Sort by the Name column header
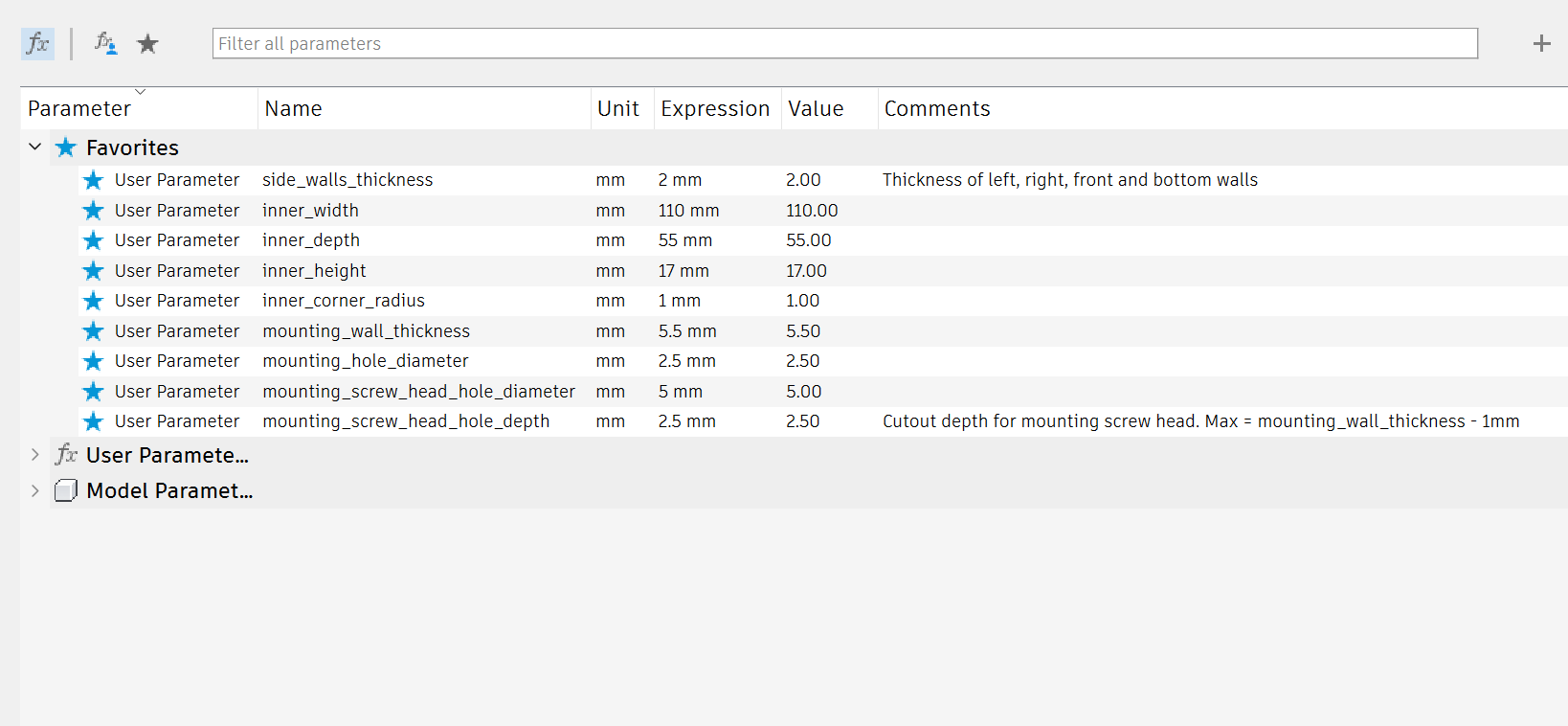1568x726 pixels. 424,108
